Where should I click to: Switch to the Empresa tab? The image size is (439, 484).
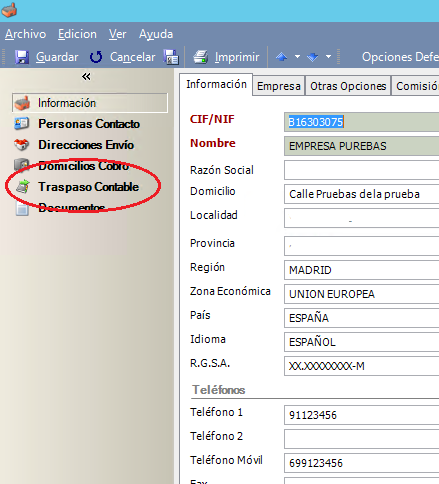[x=279, y=86]
